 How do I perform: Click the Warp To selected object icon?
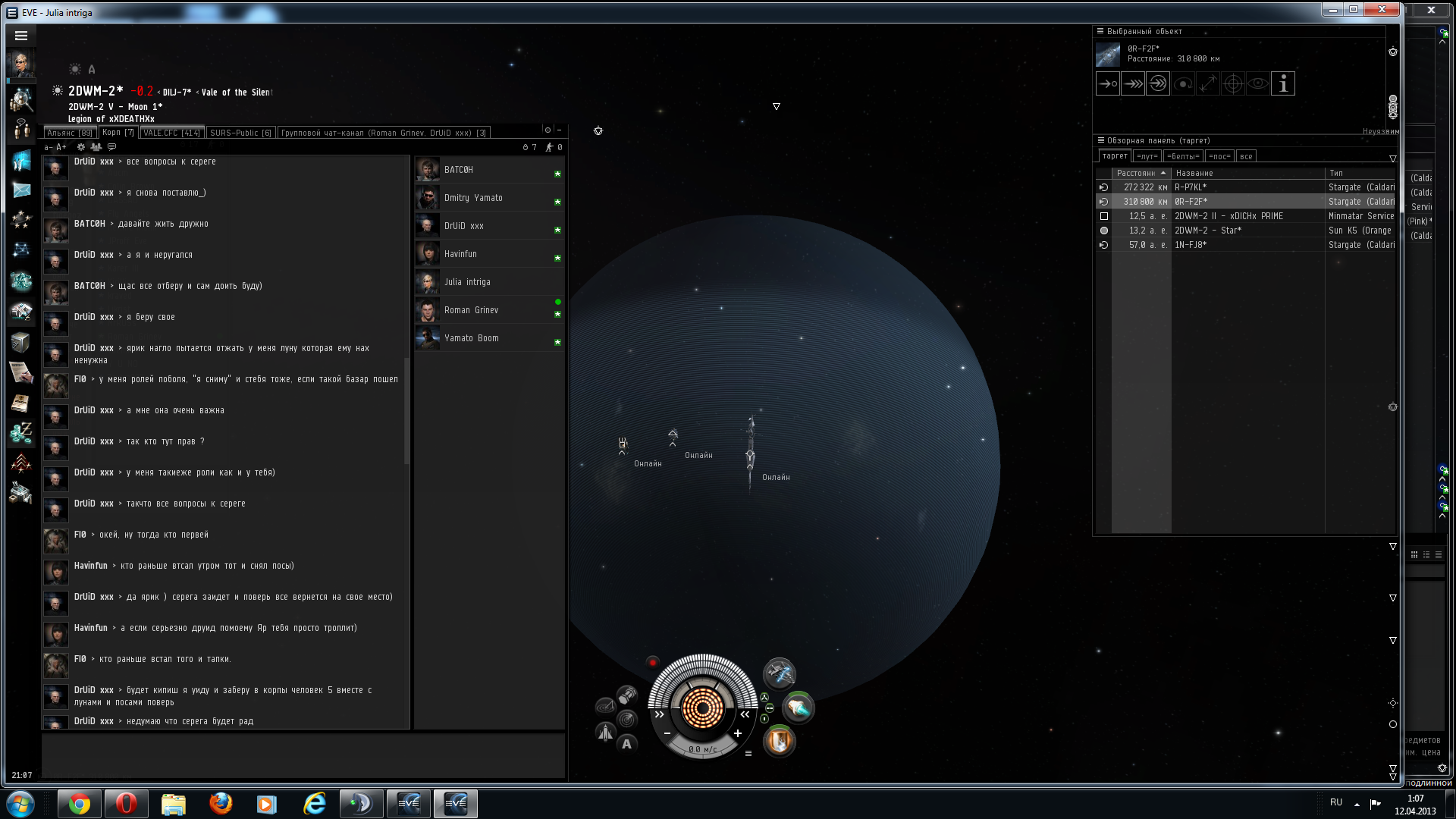1133,84
